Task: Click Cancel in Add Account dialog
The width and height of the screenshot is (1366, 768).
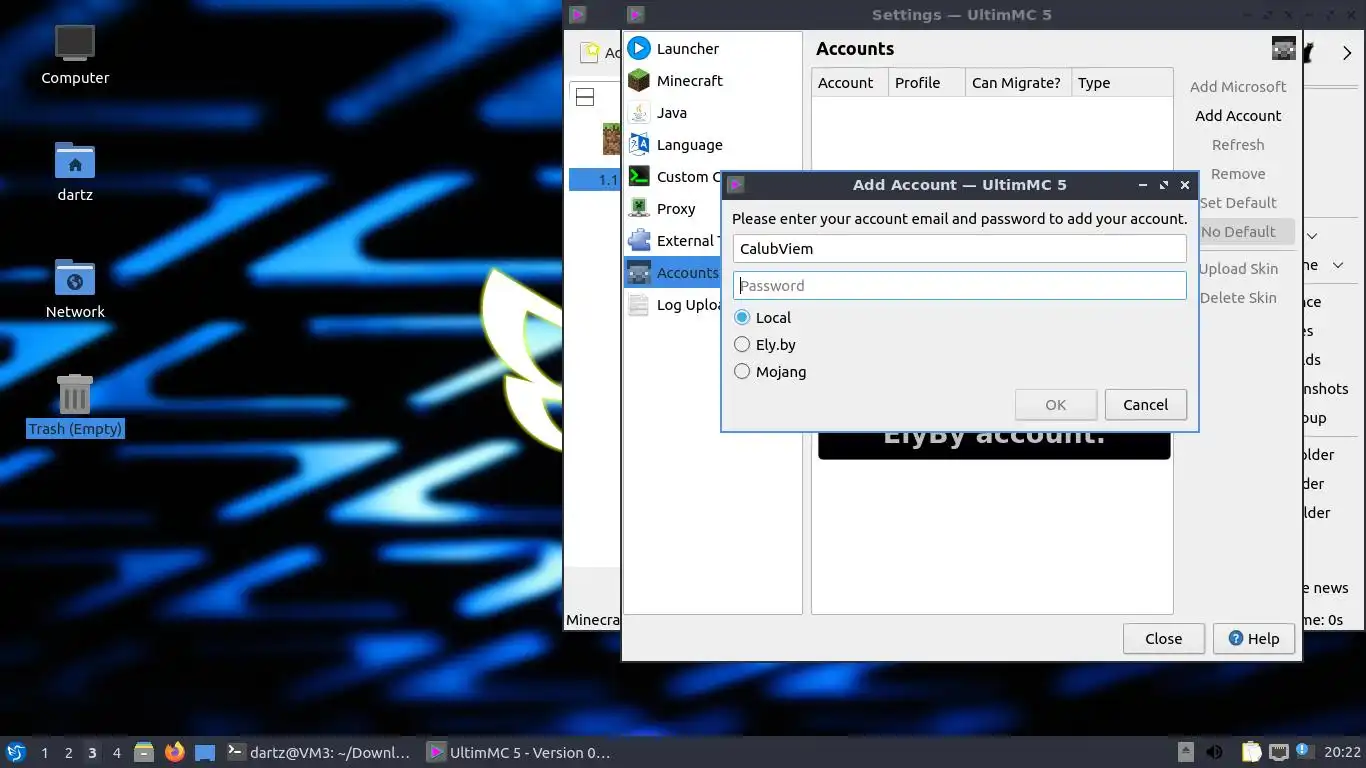Action: point(1145,405)
